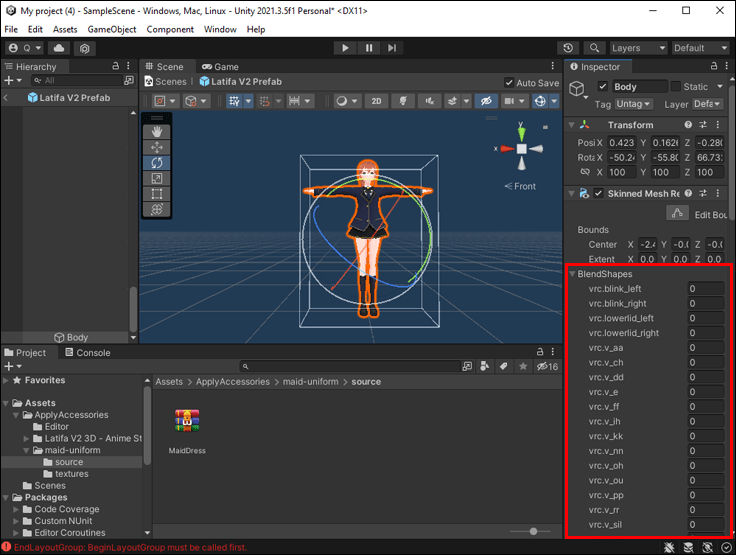Toggle hidden packages count 16
This screenshot has height=555, width=736.
coord(547,366)
